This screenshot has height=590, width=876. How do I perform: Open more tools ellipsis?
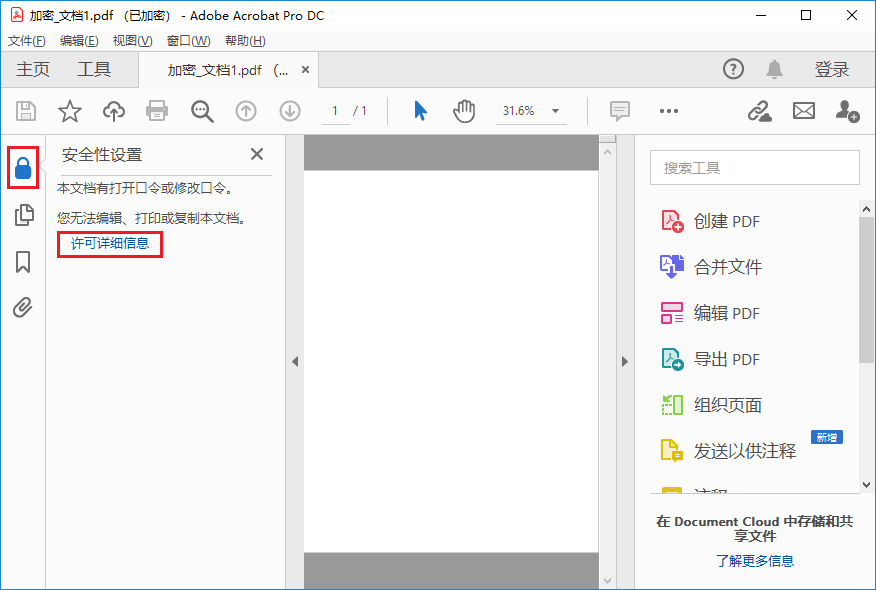click(x=669, y=111)
